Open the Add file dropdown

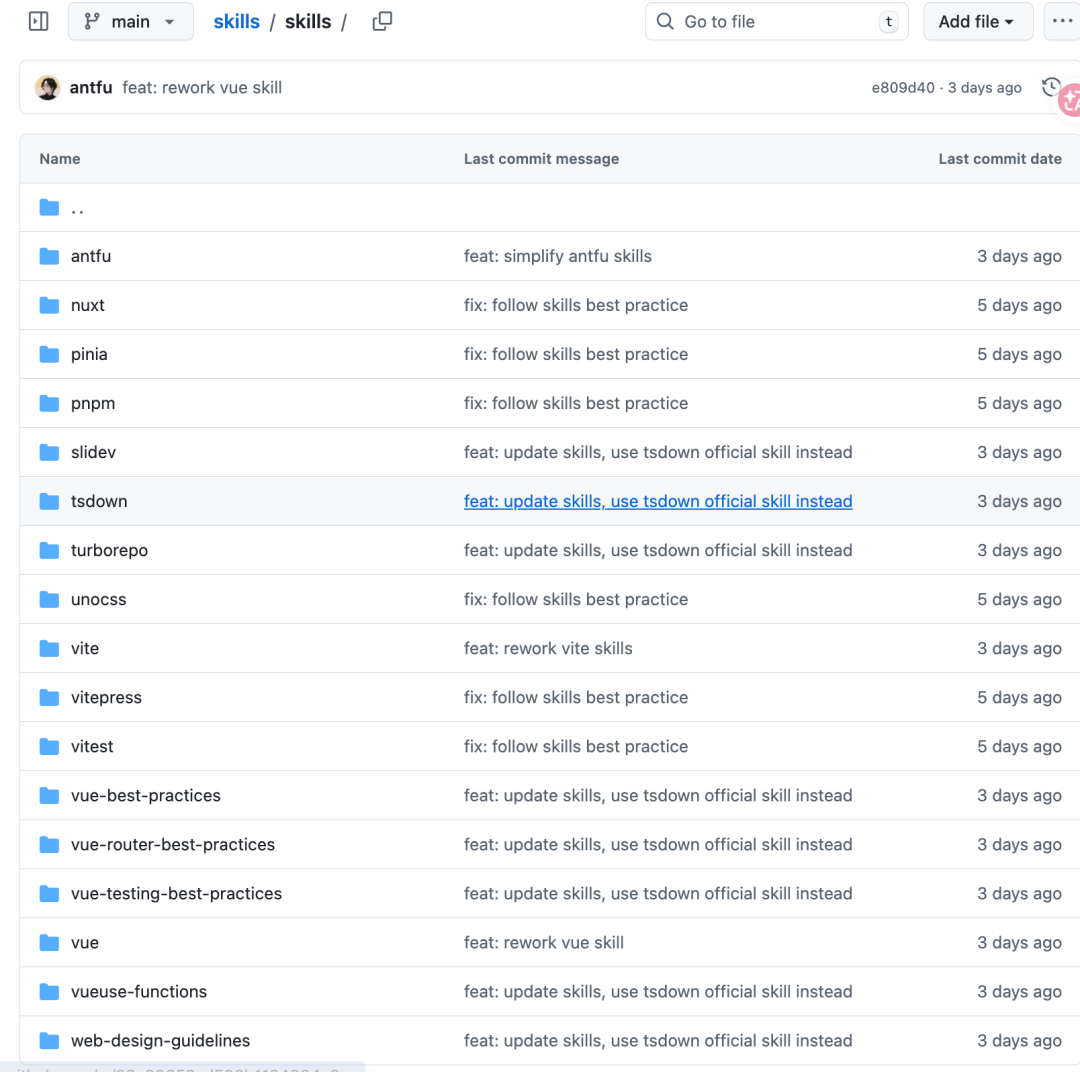977,21
